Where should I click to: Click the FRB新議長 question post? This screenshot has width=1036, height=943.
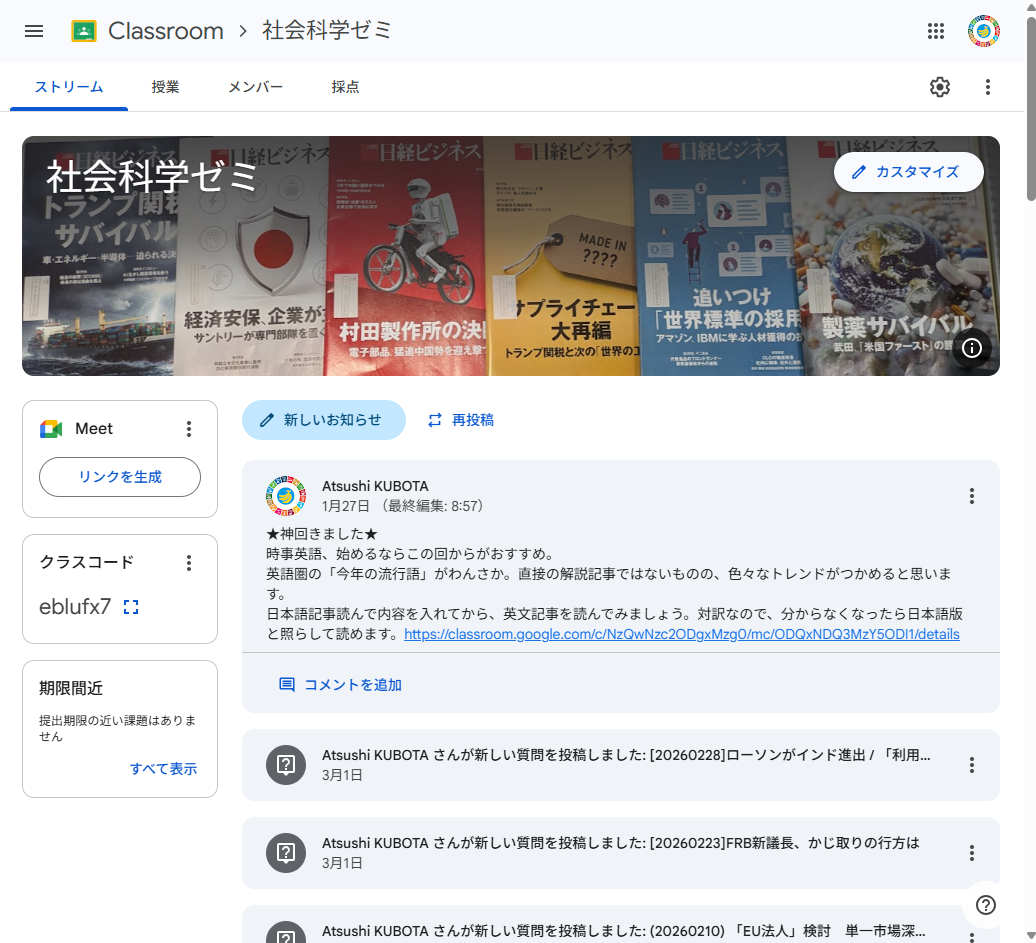620,853
